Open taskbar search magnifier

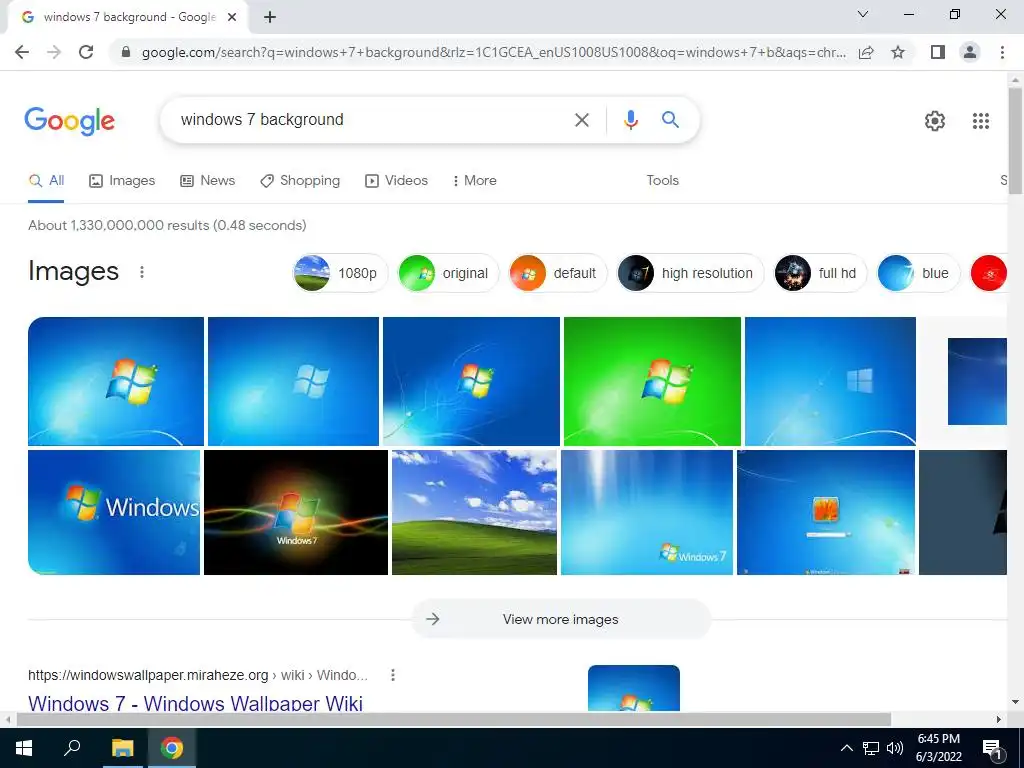[72, 748]
